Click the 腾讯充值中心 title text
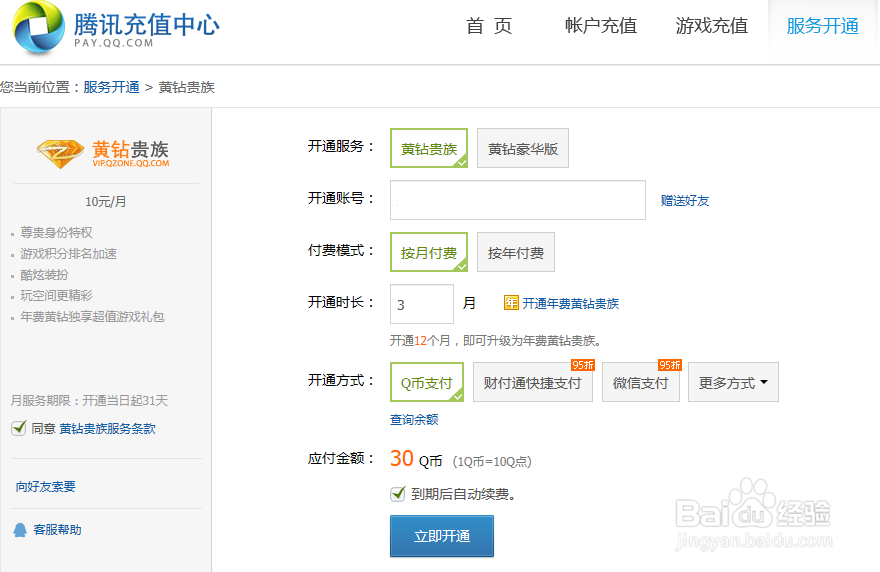The width and height of the screenshot is (880, 572). point(147,24)
